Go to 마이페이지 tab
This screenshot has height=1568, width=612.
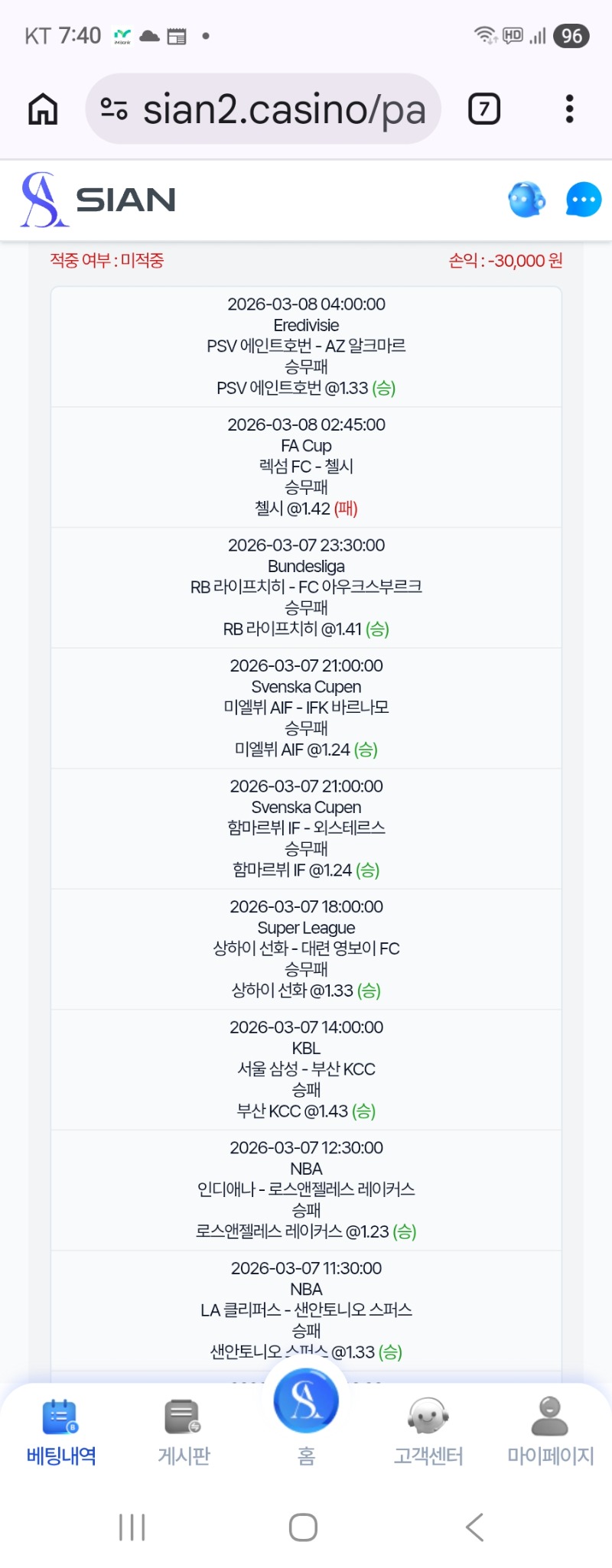pos(551,1432)
